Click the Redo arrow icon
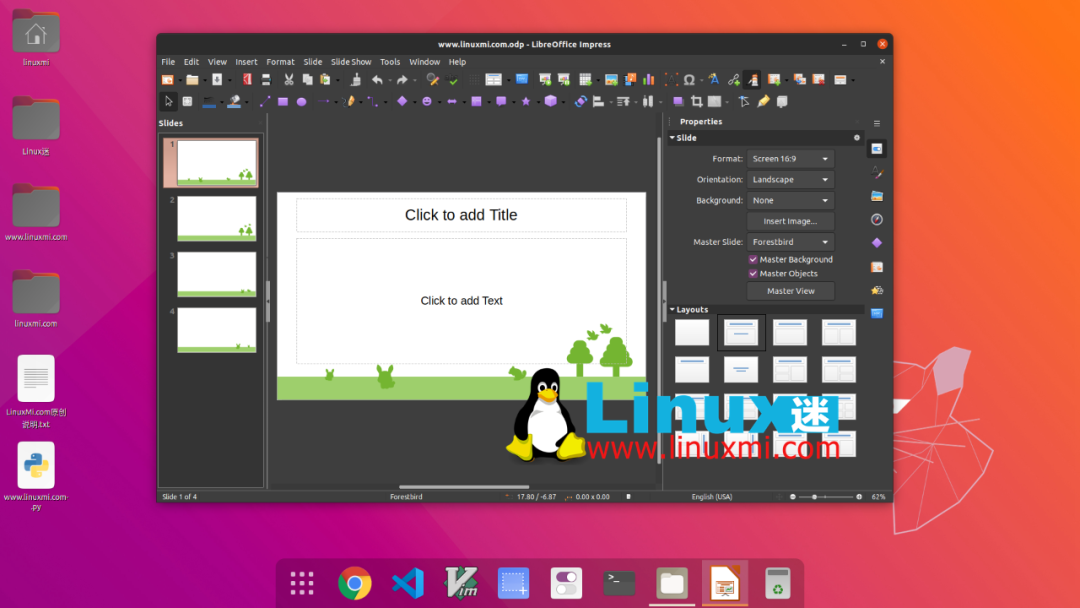 [402, 80]
